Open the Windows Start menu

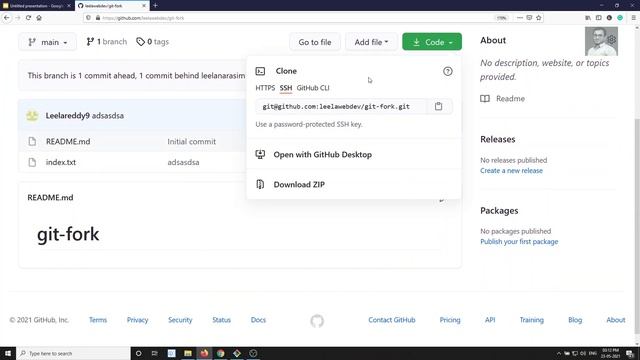click(8, 353)
